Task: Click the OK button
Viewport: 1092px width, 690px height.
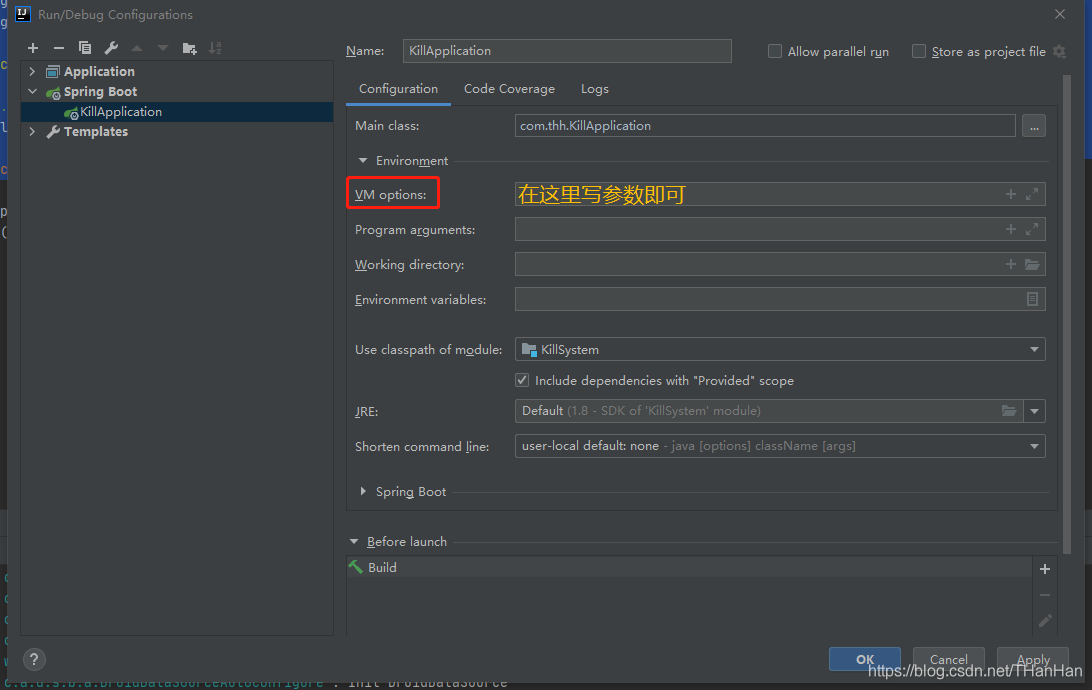Action: coord(864,659)
